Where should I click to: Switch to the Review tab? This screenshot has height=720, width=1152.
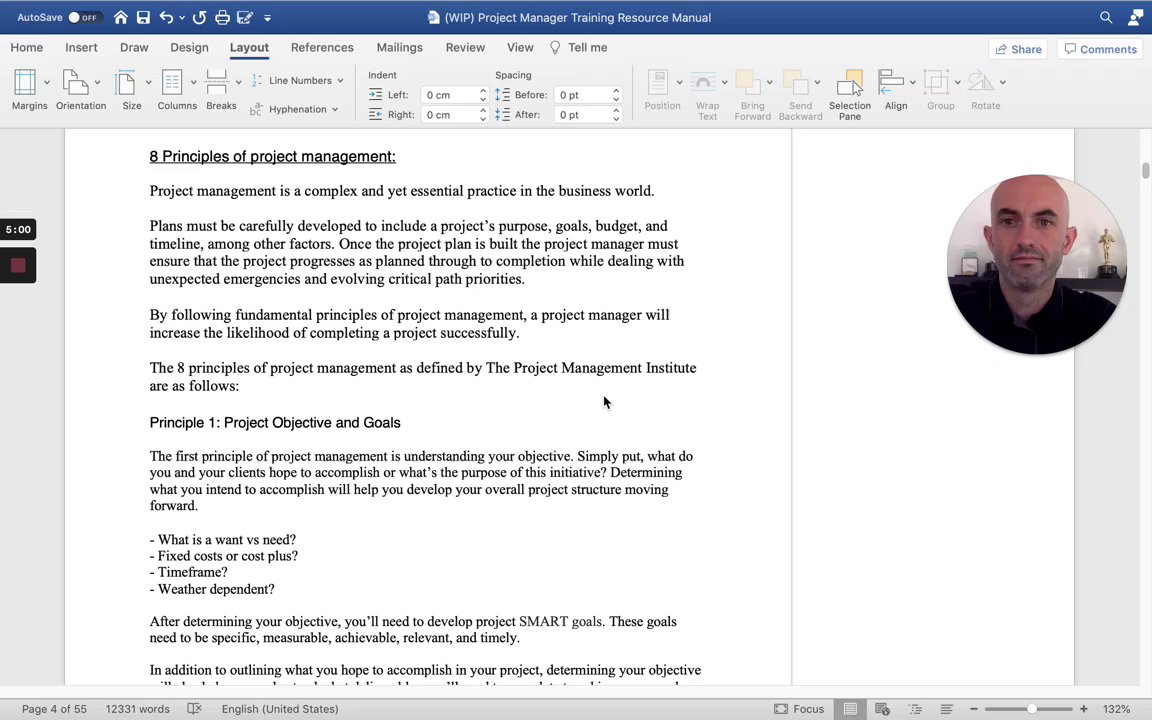click(465, 47)
